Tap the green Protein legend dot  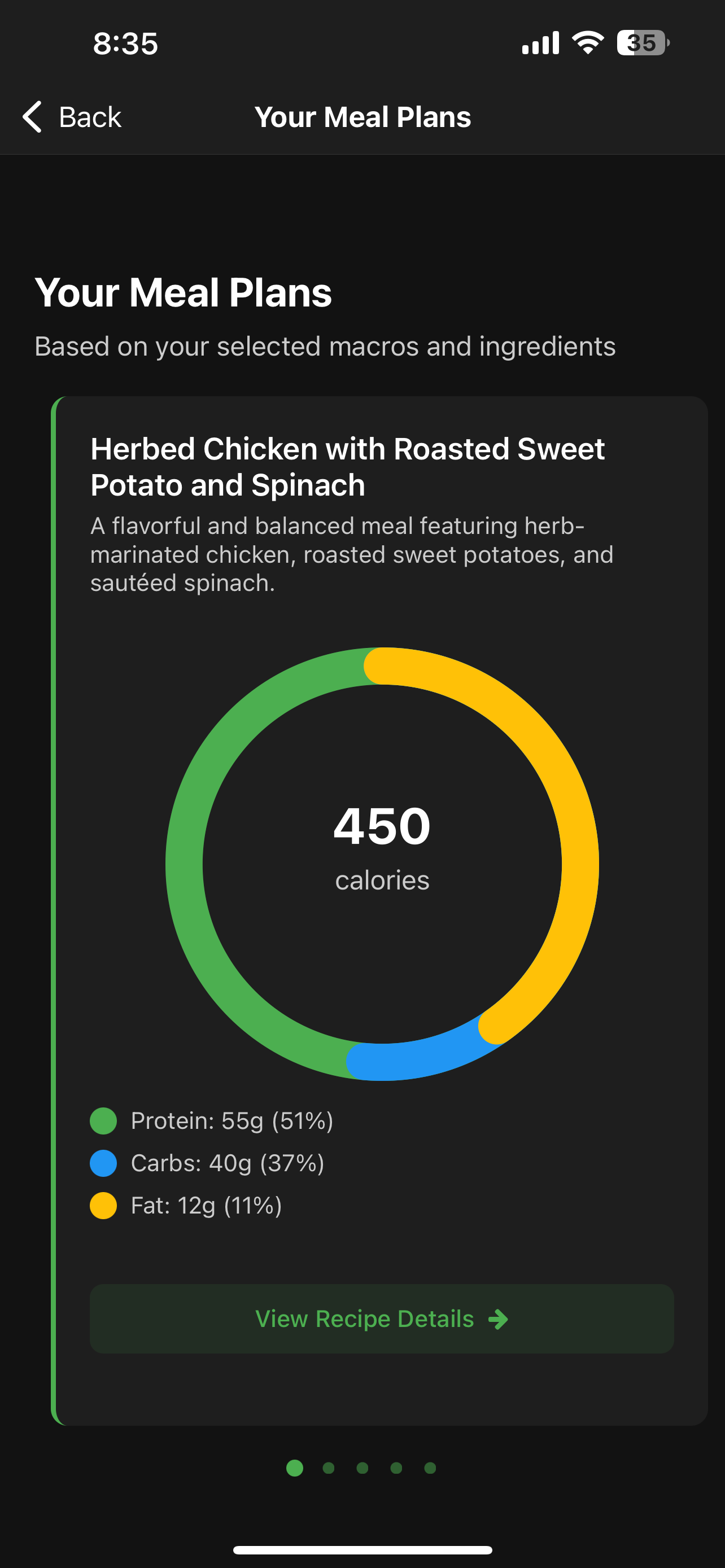pyautogui.click(x=103, y=1120)
